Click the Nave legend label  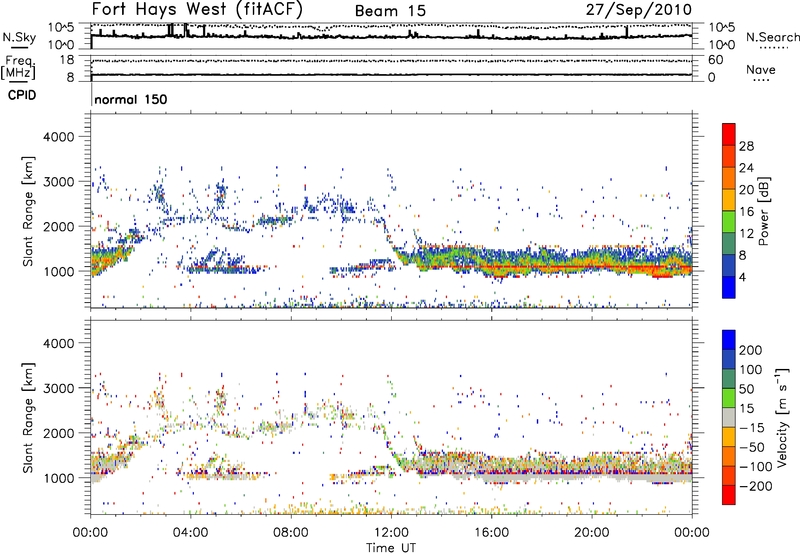click(x=761, y=69)
